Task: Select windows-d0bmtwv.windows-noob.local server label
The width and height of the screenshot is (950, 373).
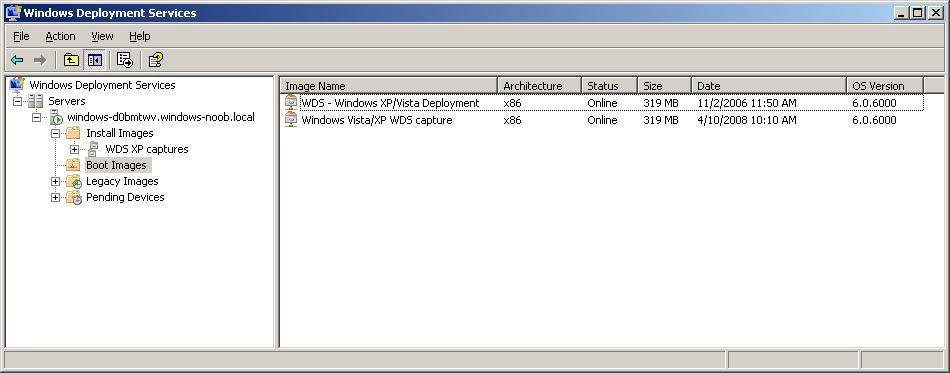Action: point(161,117)
